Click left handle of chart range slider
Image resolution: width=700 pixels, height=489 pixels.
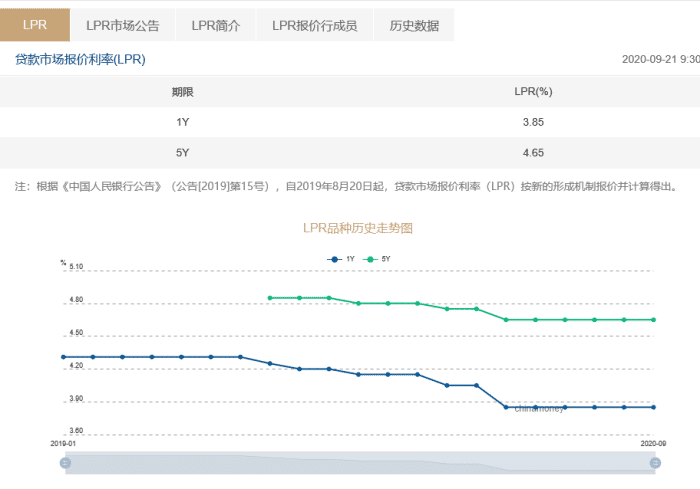pos(65,463)
